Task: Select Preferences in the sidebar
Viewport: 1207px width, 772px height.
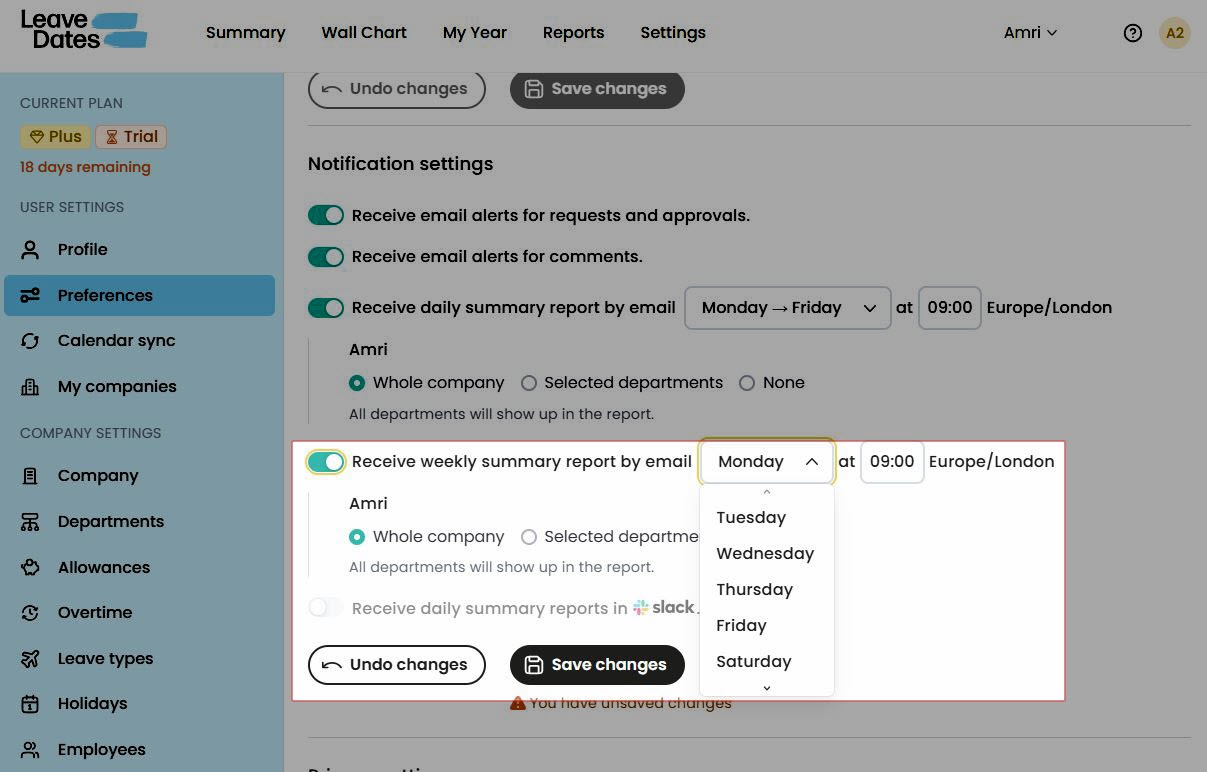Action: (139, 295)
